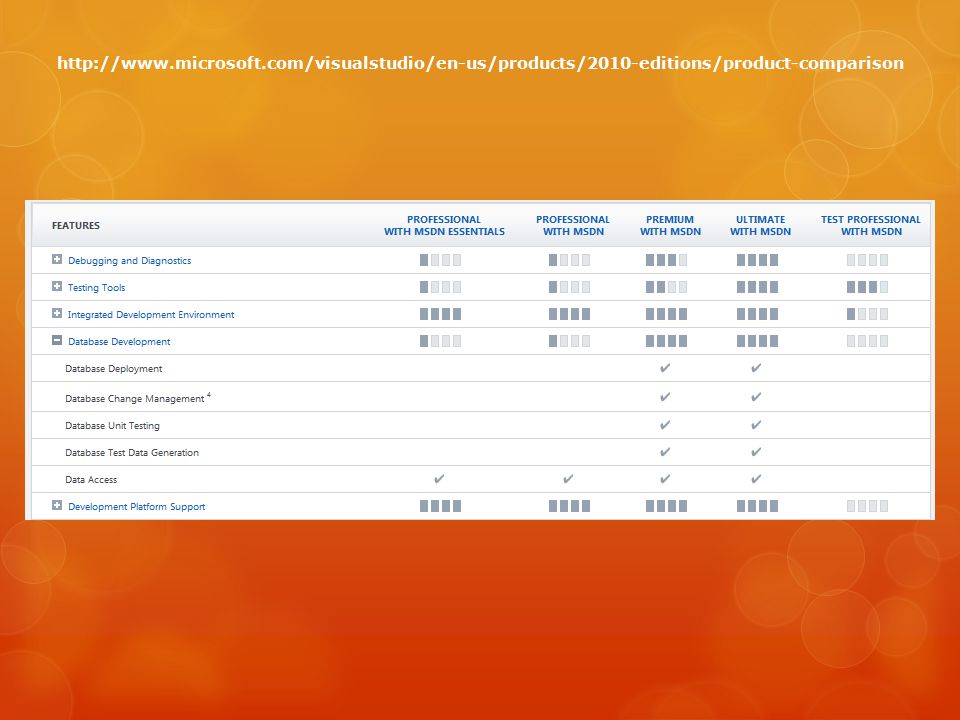Click Platform Support bars under Professional with MSDN
This screenshot has width=960, height=720.
(569, 506)
